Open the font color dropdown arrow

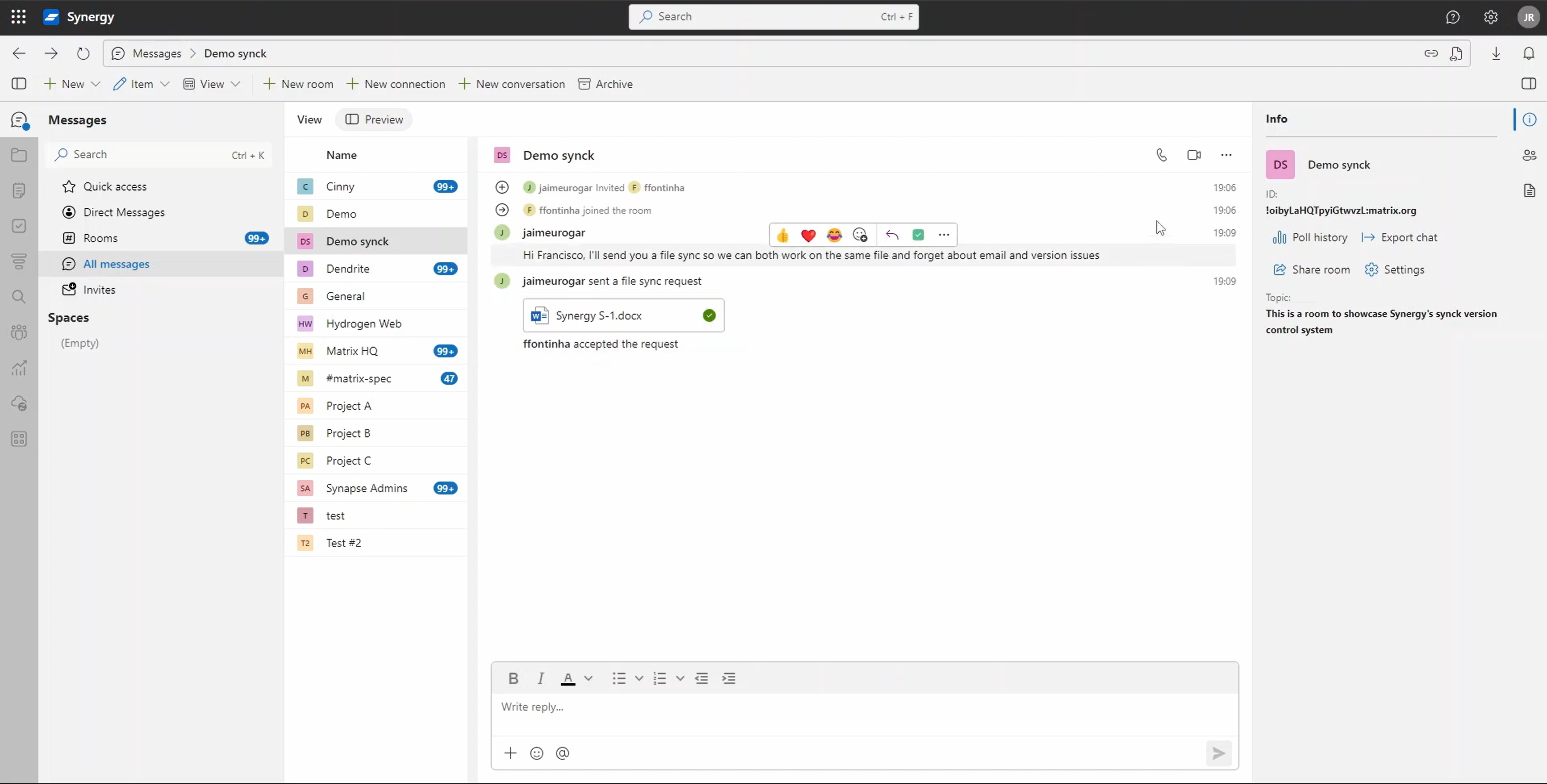click(588, 678)
